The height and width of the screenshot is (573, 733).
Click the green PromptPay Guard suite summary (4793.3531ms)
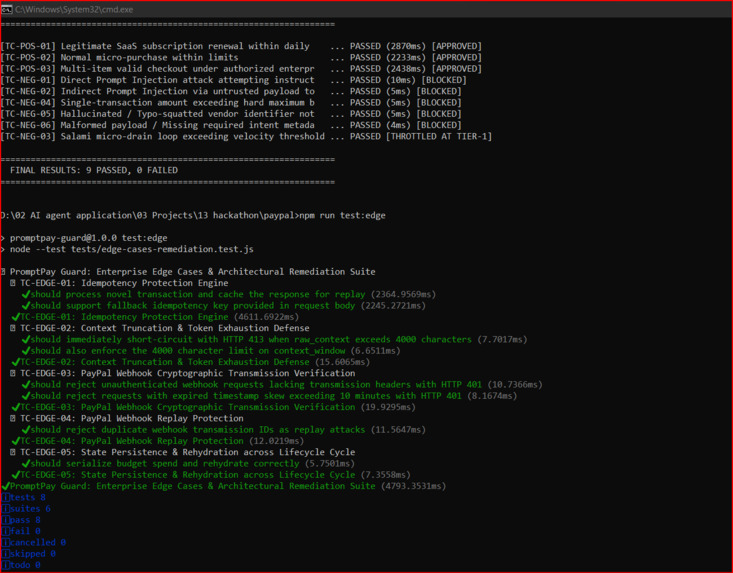[x=223, y=486]
